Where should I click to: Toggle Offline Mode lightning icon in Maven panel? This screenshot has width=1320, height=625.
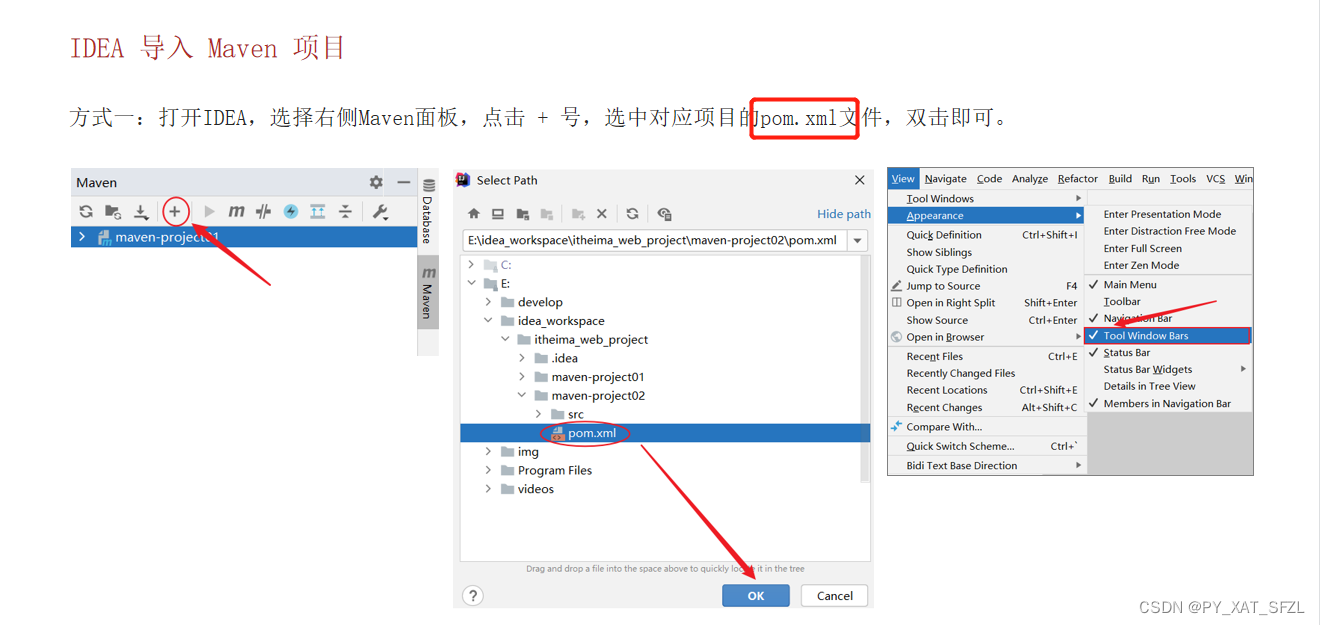(x=290, y=211)
